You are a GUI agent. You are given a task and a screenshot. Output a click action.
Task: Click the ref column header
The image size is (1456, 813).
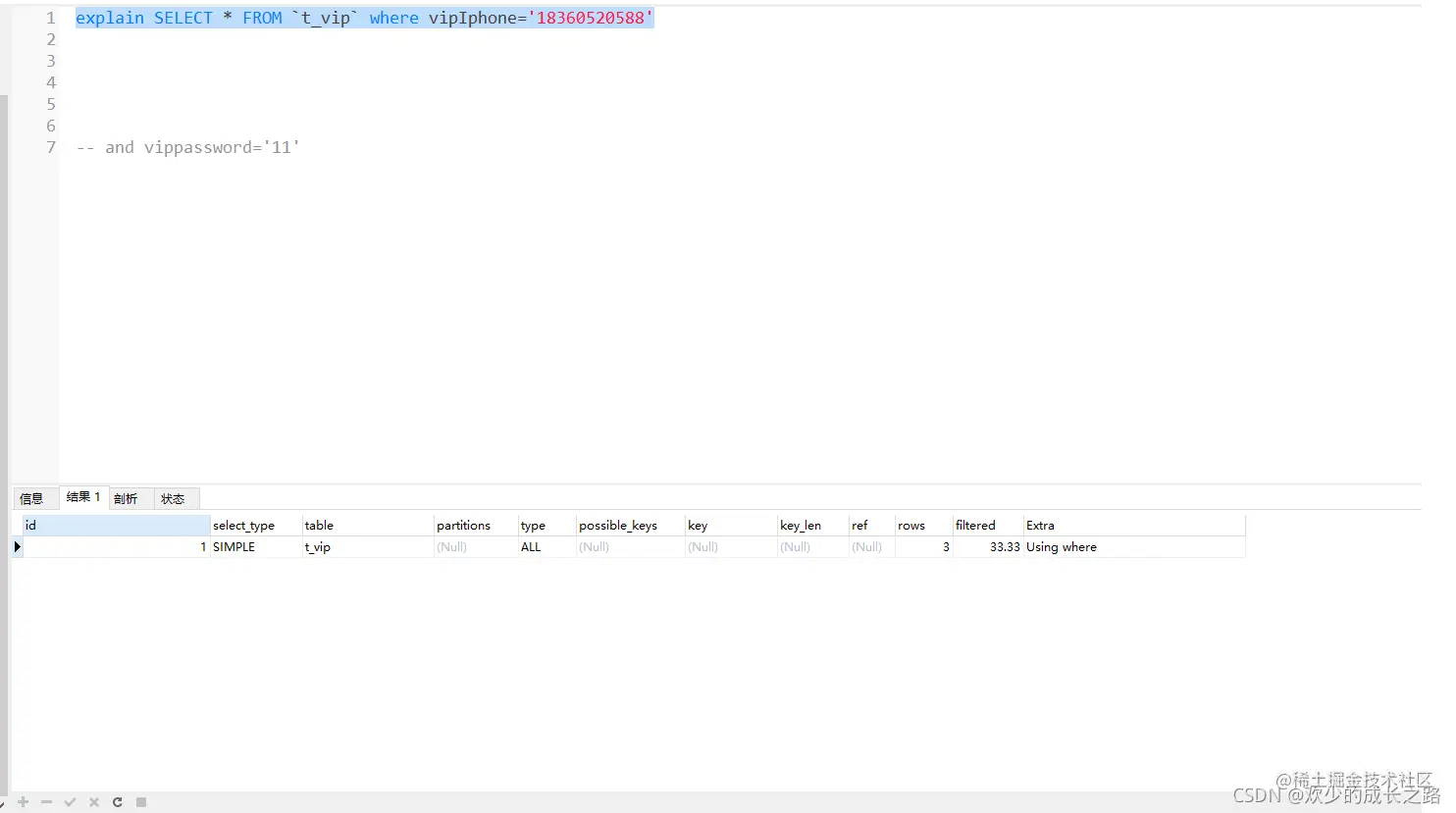(871, 526)
